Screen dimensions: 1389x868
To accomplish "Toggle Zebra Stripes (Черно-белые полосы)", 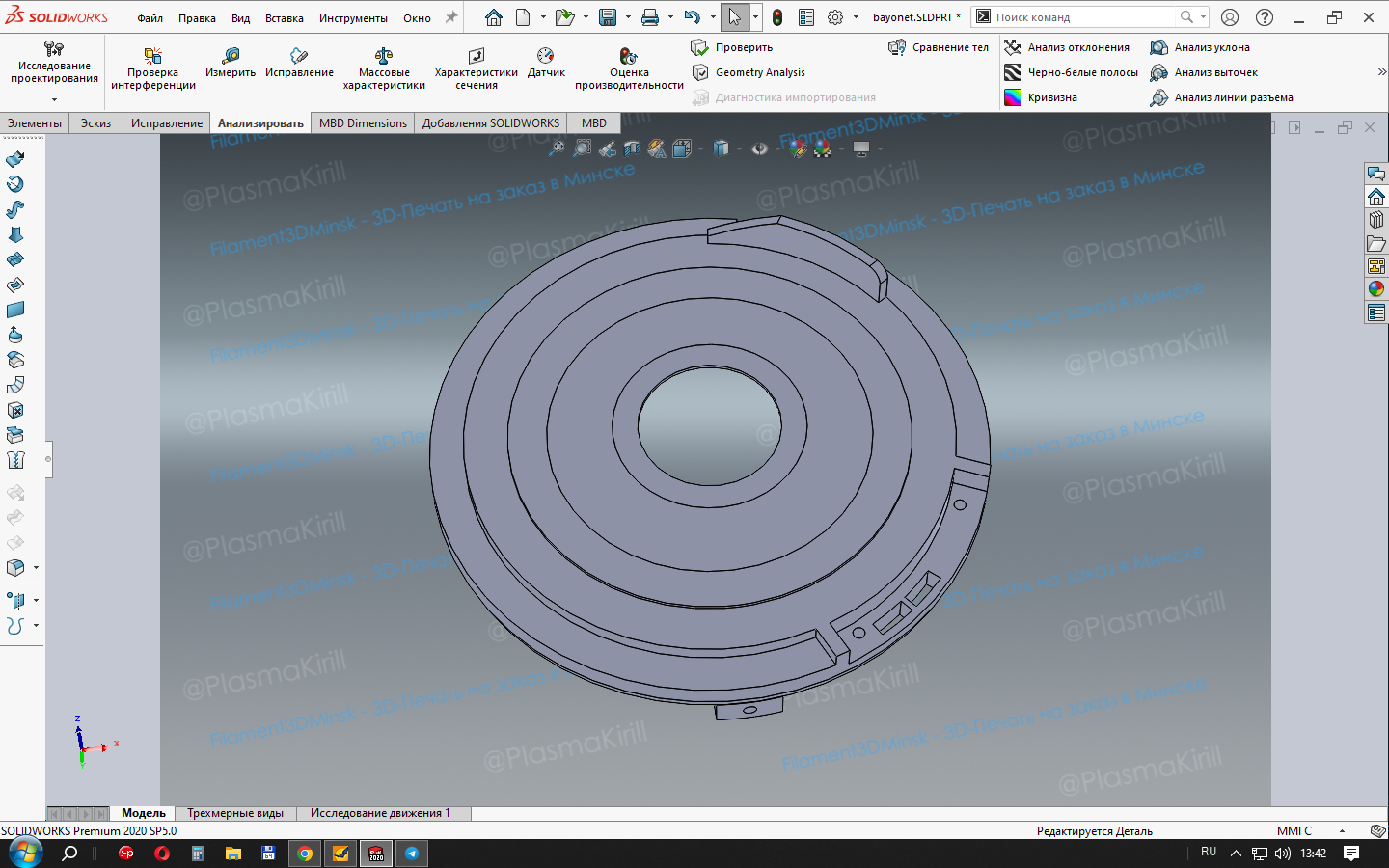I will [x=1072, y=72].
